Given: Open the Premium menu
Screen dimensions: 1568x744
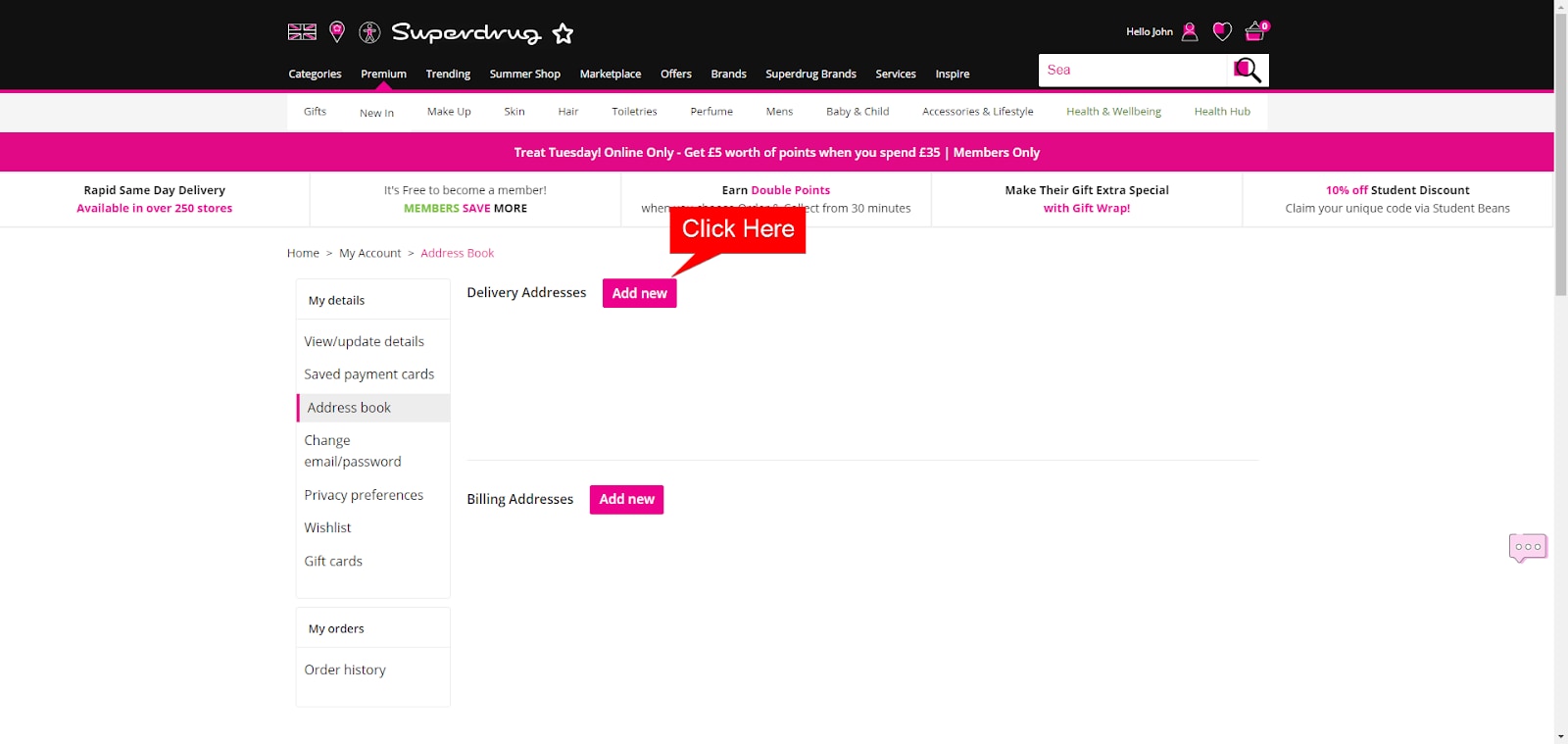Looking at the screenshot, I should [383, 74].
